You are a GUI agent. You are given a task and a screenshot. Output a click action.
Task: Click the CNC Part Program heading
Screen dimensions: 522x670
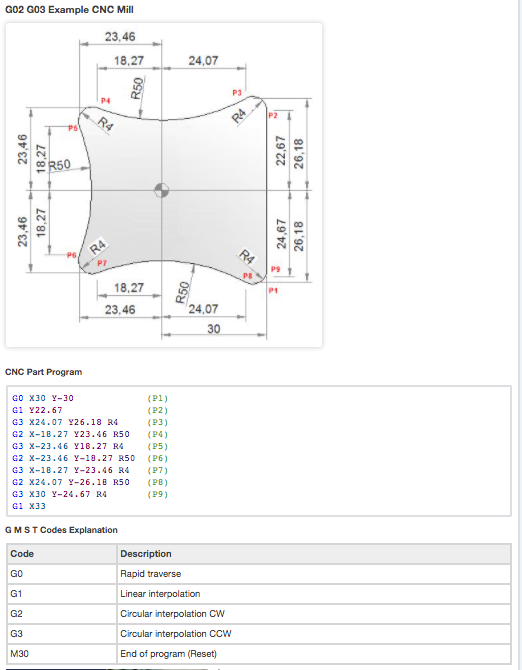(44, 372)
